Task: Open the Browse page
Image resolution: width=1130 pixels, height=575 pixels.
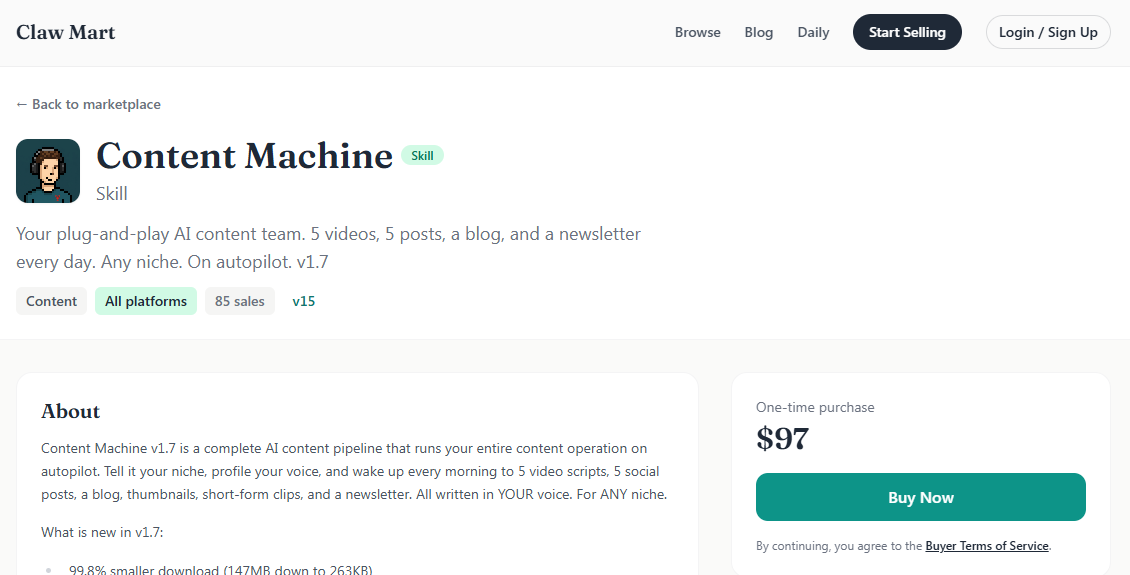Action: click(x=697, y=32)
